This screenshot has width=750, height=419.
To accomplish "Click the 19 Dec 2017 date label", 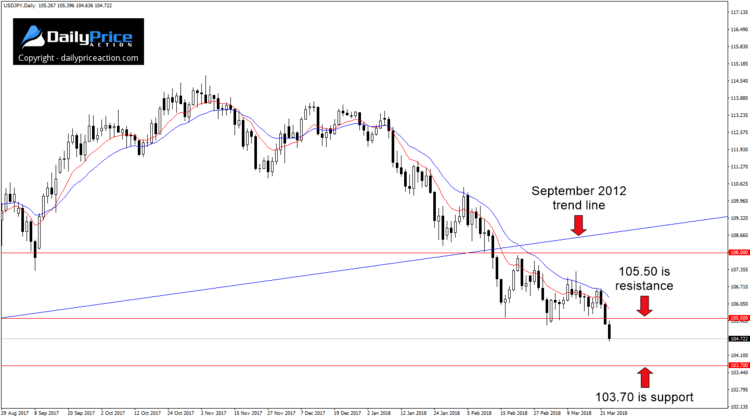I will click(348, 413).
